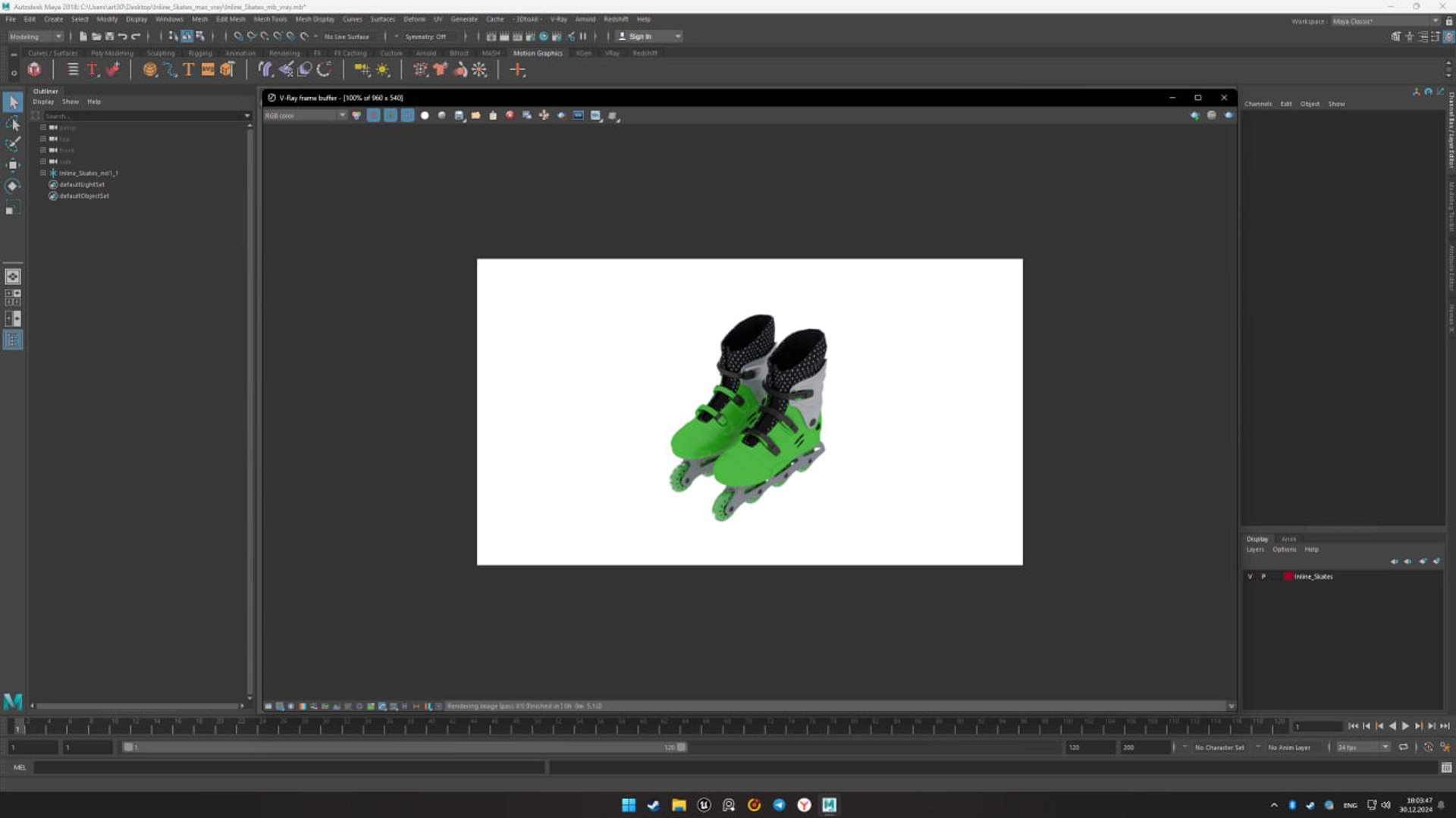The width and height of the screenshot is (1456, 818).
Task: Open the Options menu in layer editor
Action: click(1284, 550)
